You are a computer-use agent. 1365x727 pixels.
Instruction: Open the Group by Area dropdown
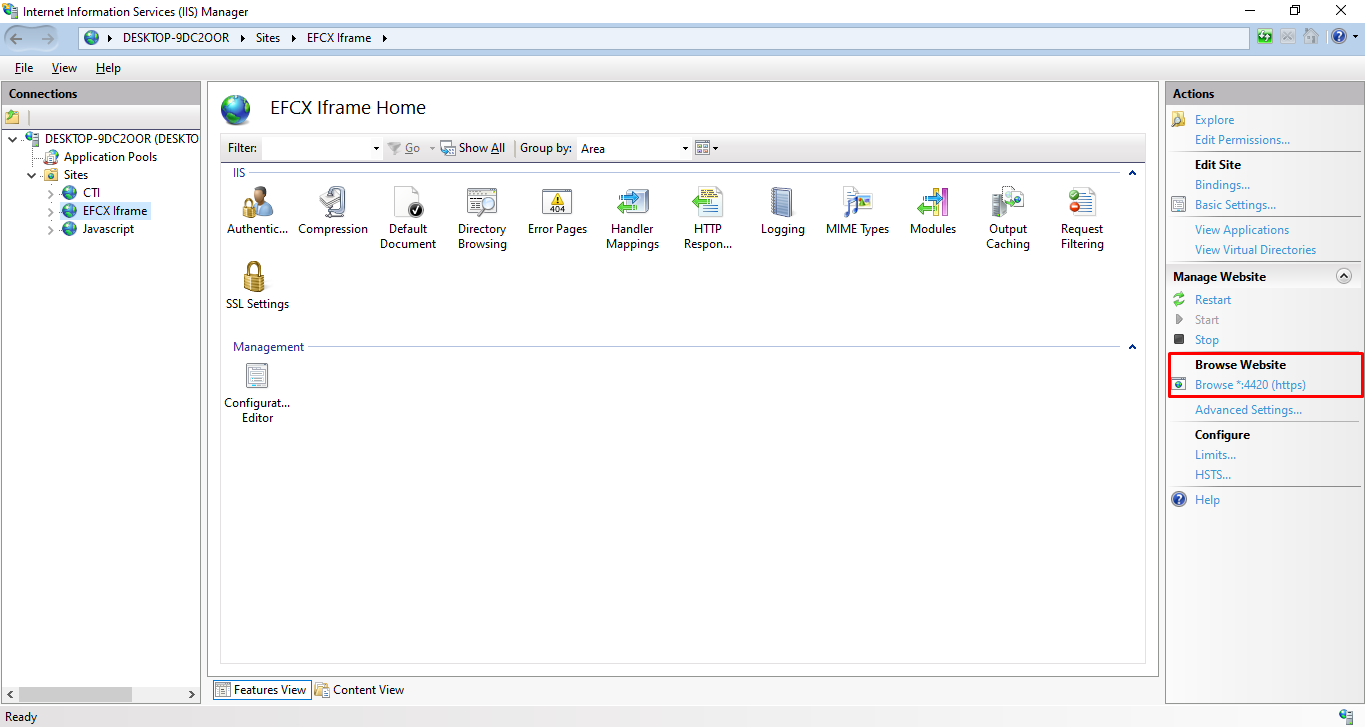point(634,148)
